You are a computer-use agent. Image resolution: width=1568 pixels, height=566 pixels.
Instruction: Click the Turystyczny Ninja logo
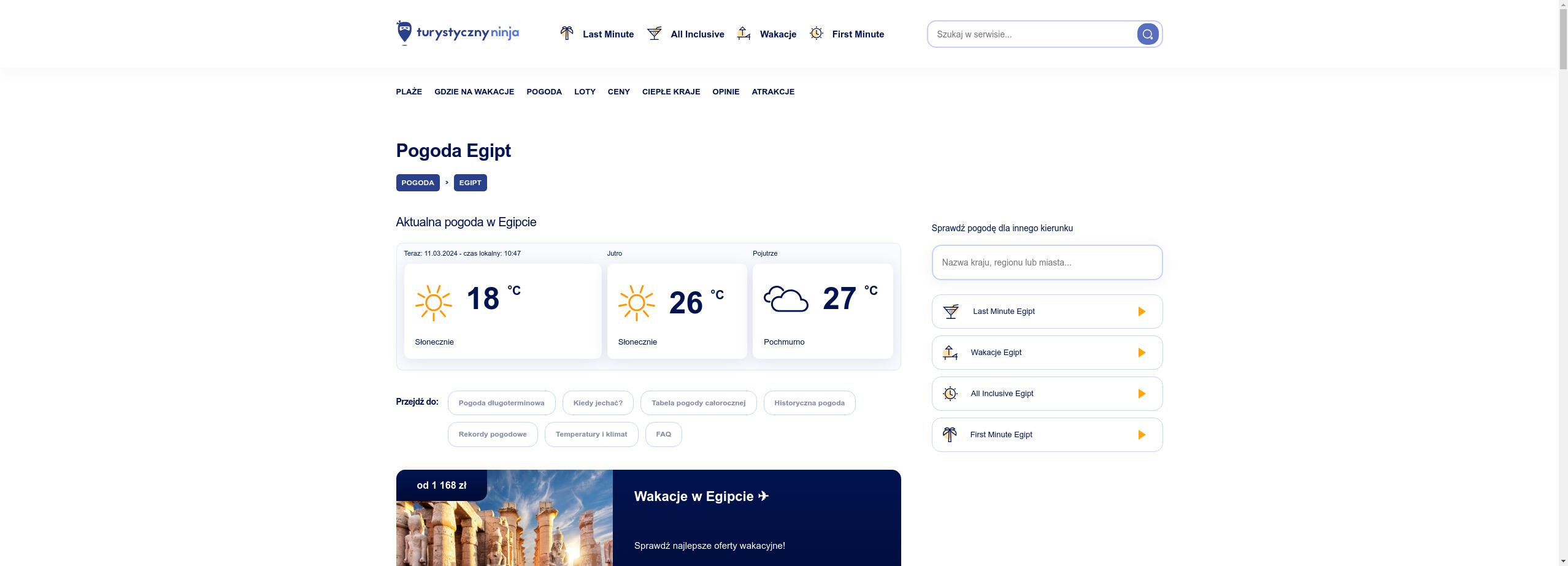click(x=457, y=33)
